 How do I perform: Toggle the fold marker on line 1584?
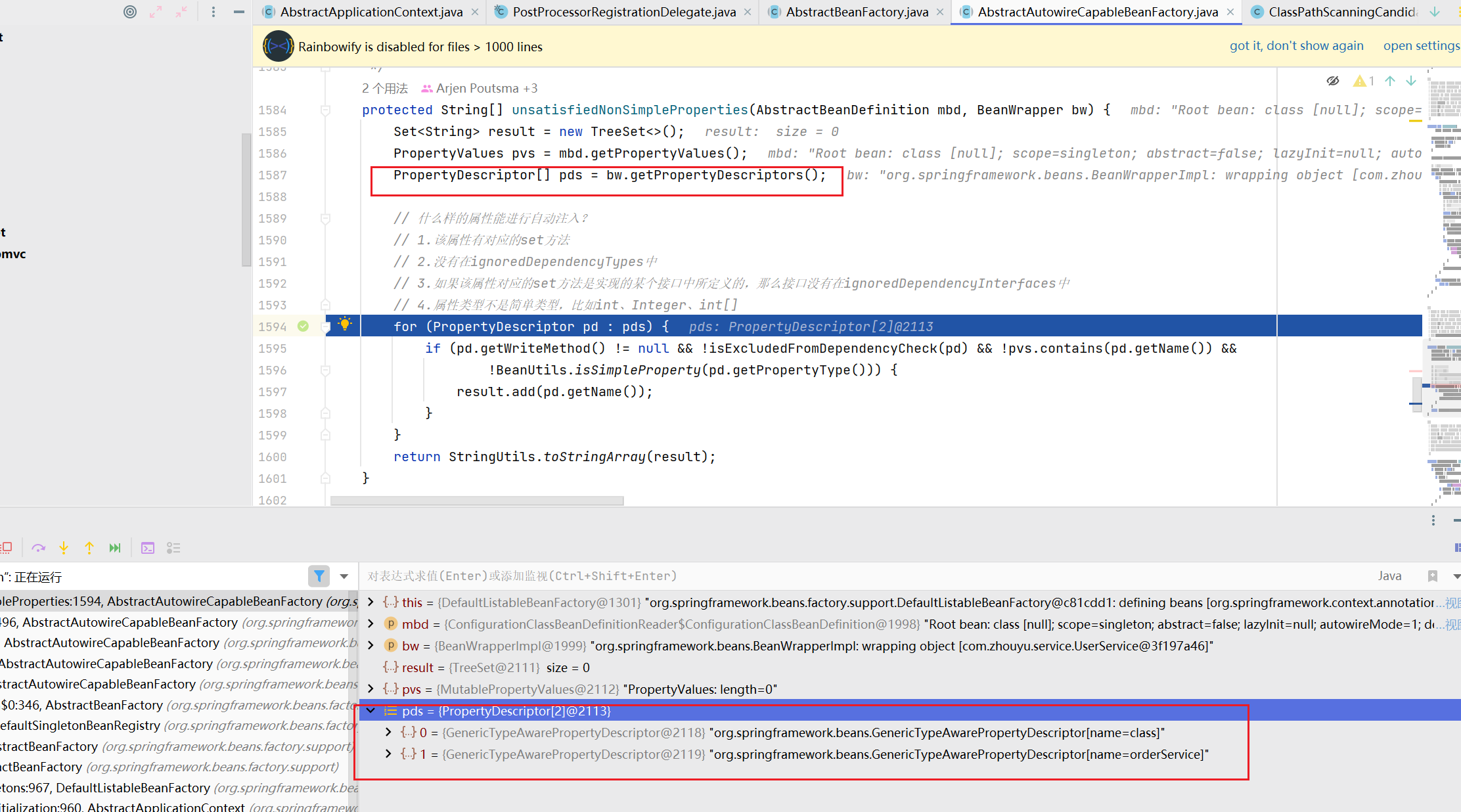click(325, 110)
